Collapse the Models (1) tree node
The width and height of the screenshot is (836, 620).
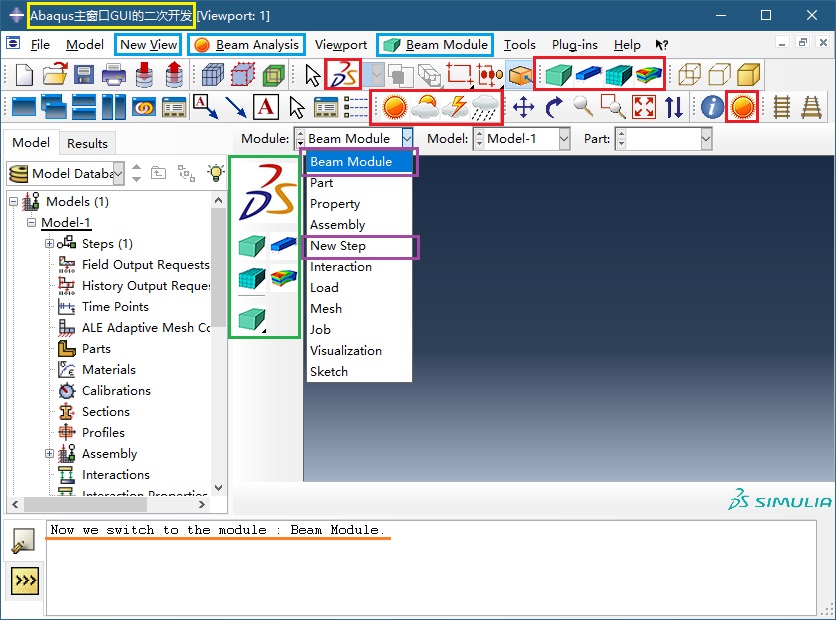click(x=14, y=202)
